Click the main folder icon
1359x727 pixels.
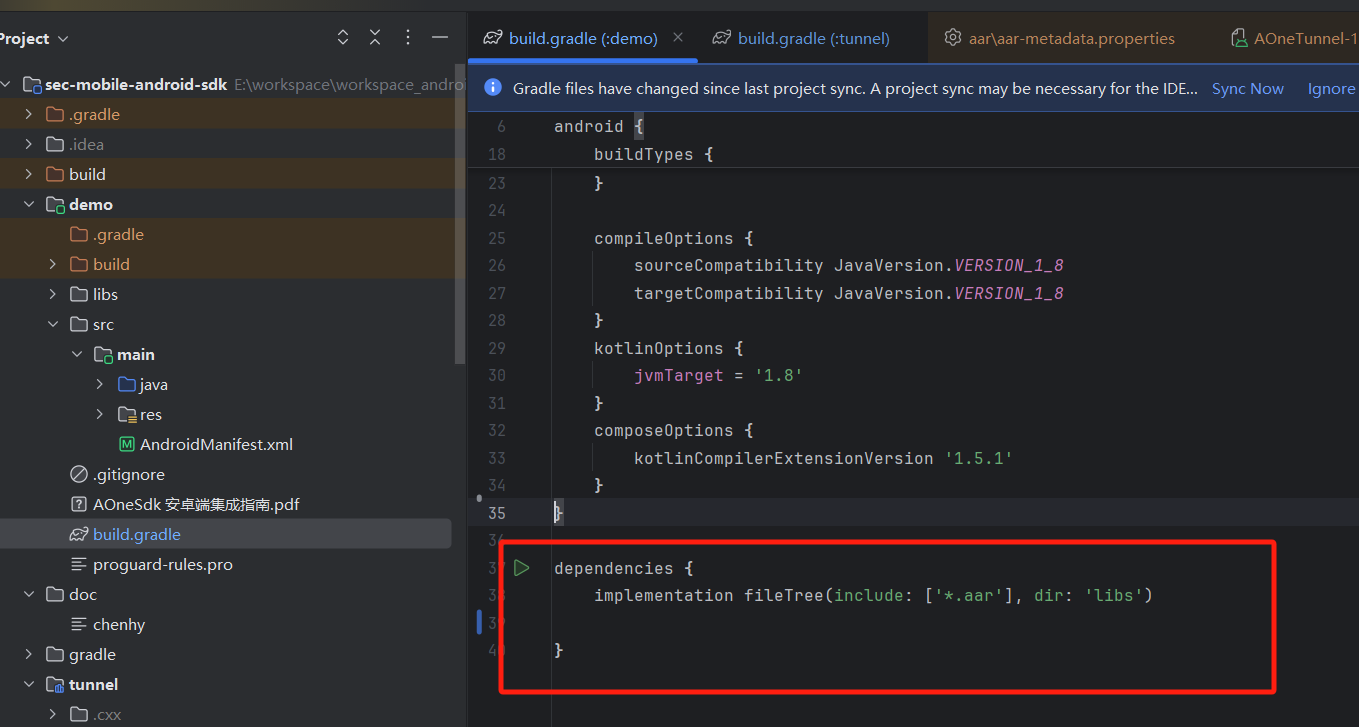tap(103, 355)
